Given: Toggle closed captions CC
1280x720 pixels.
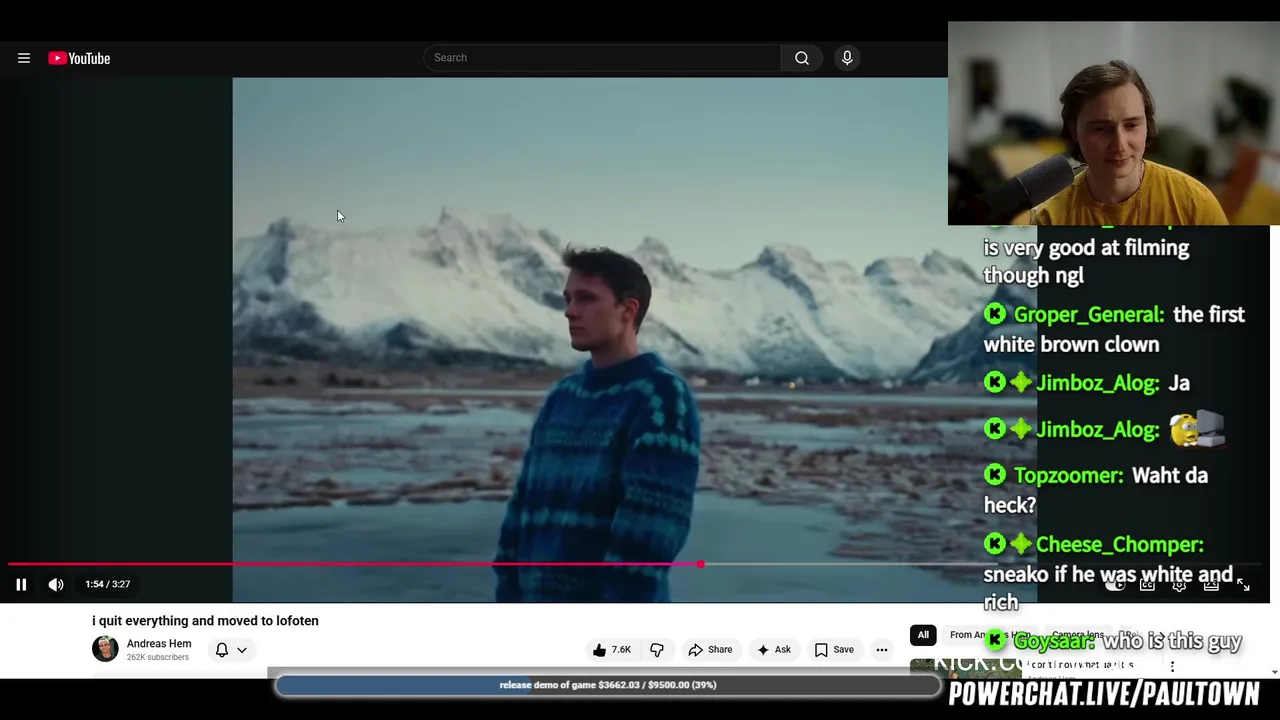Looking at the screenshot, I should point(1147,585).
